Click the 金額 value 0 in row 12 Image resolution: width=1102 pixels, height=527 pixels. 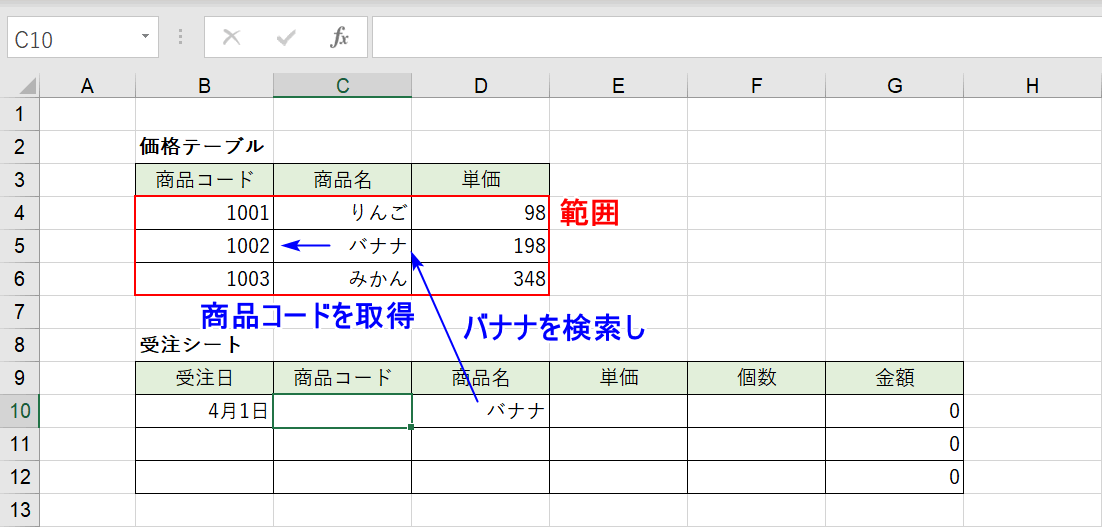tap(894, 476)
